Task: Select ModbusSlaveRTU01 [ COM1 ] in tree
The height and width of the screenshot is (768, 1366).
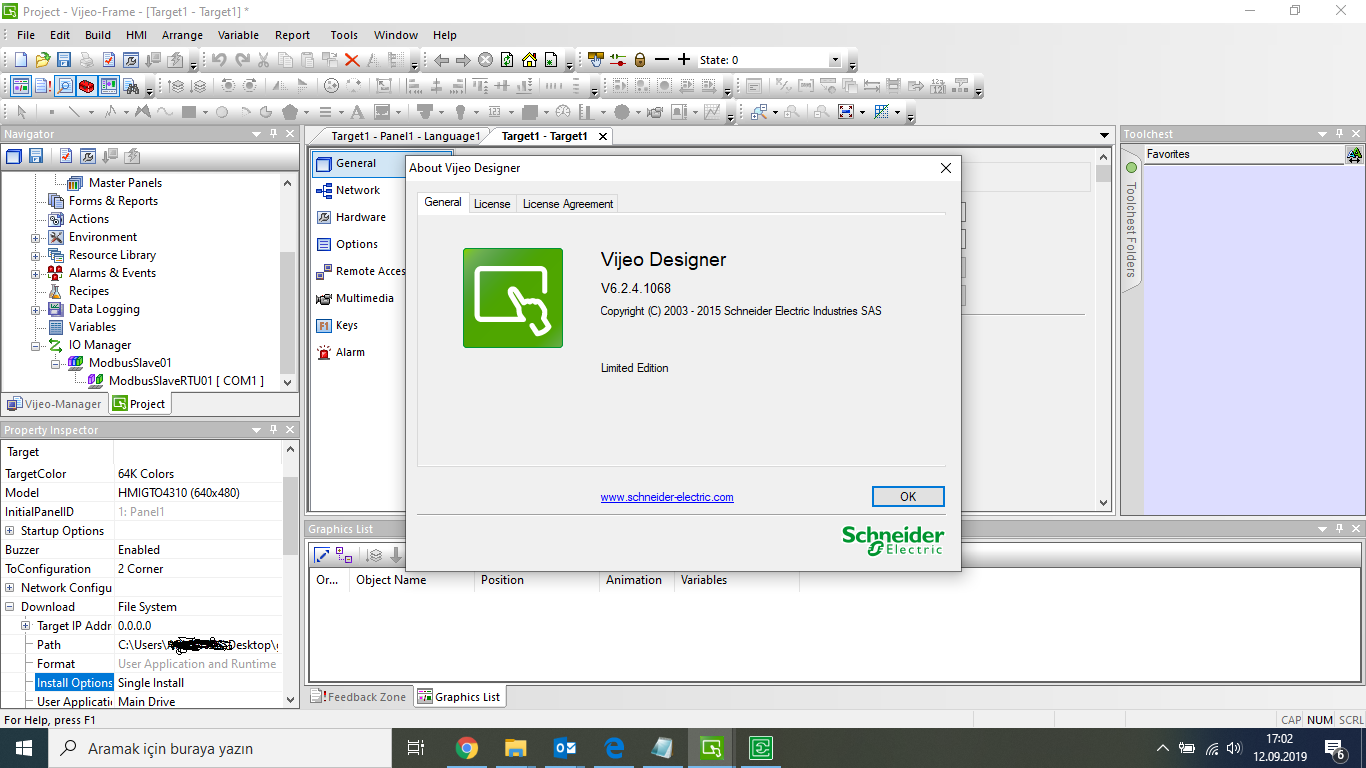Action: 186,381
